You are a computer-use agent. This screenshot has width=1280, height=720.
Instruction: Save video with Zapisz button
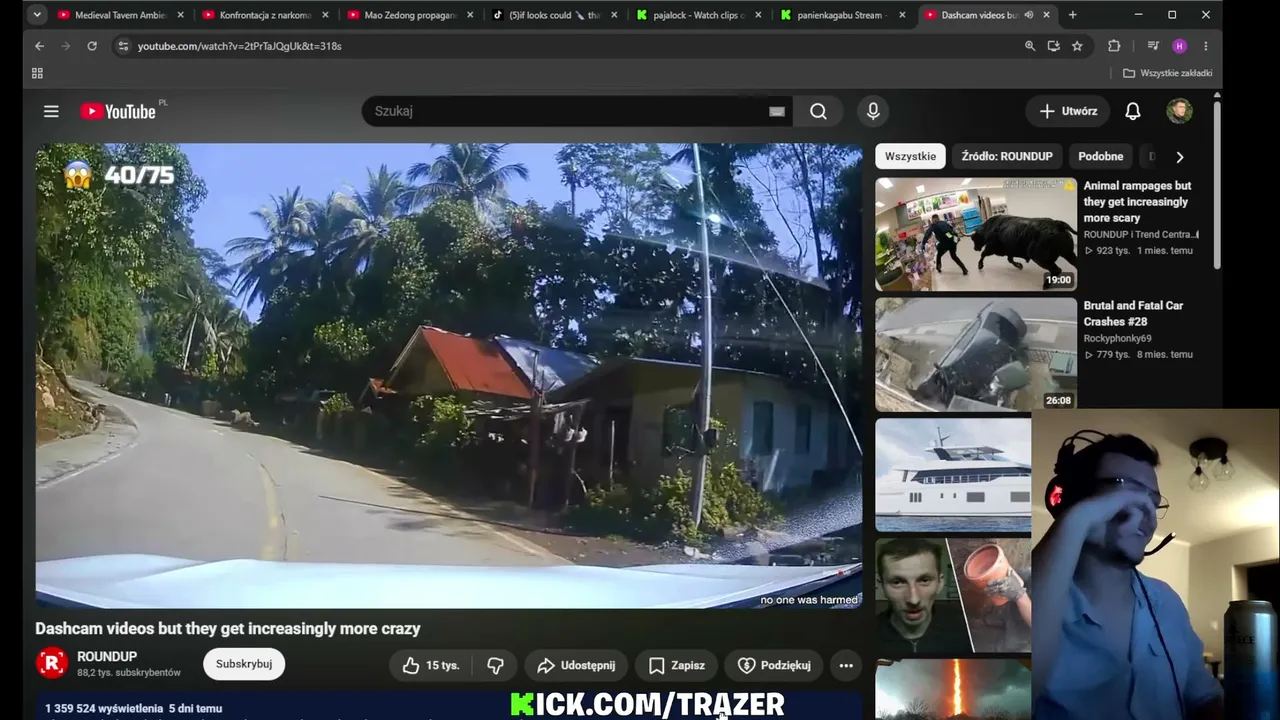click(x=676, y=665)
